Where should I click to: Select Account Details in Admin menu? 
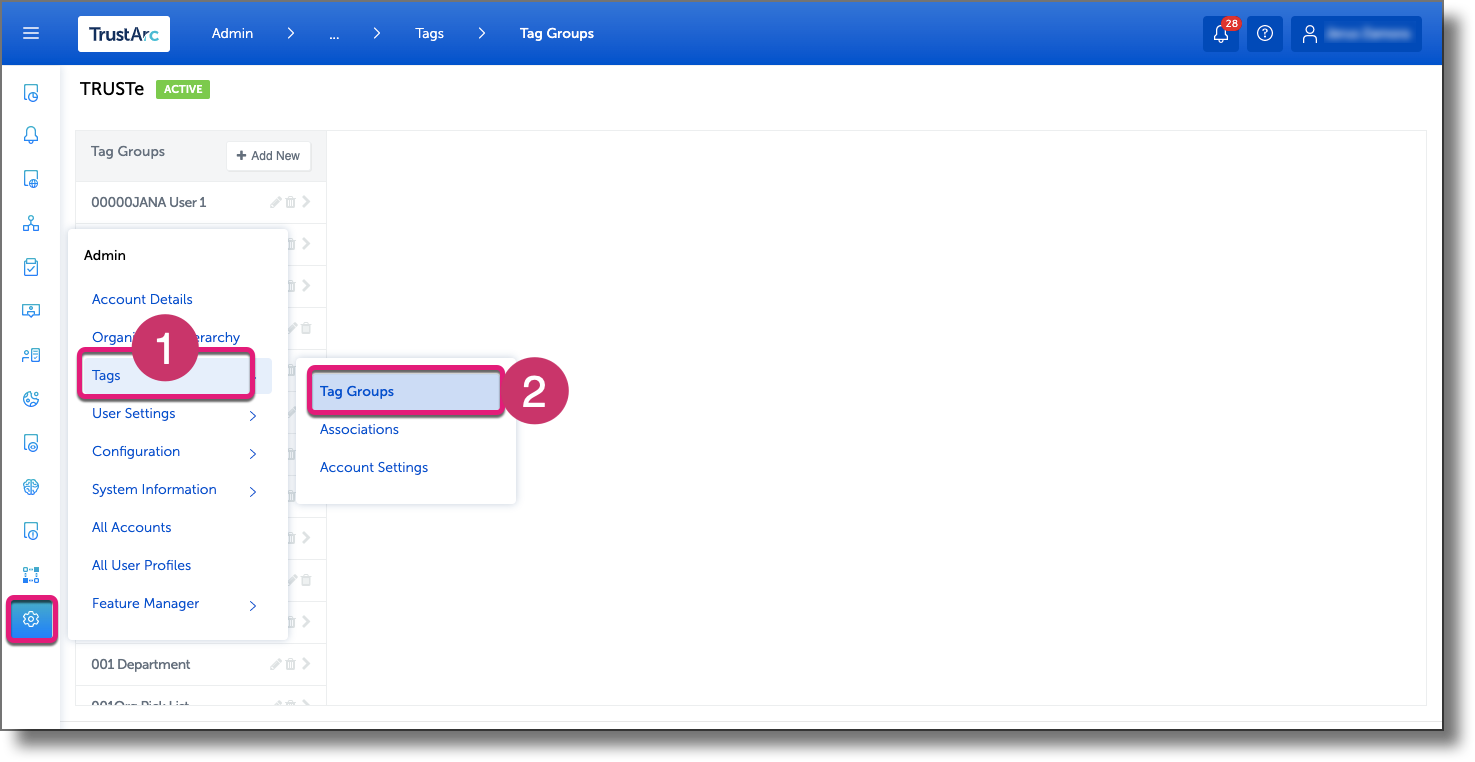142,299
